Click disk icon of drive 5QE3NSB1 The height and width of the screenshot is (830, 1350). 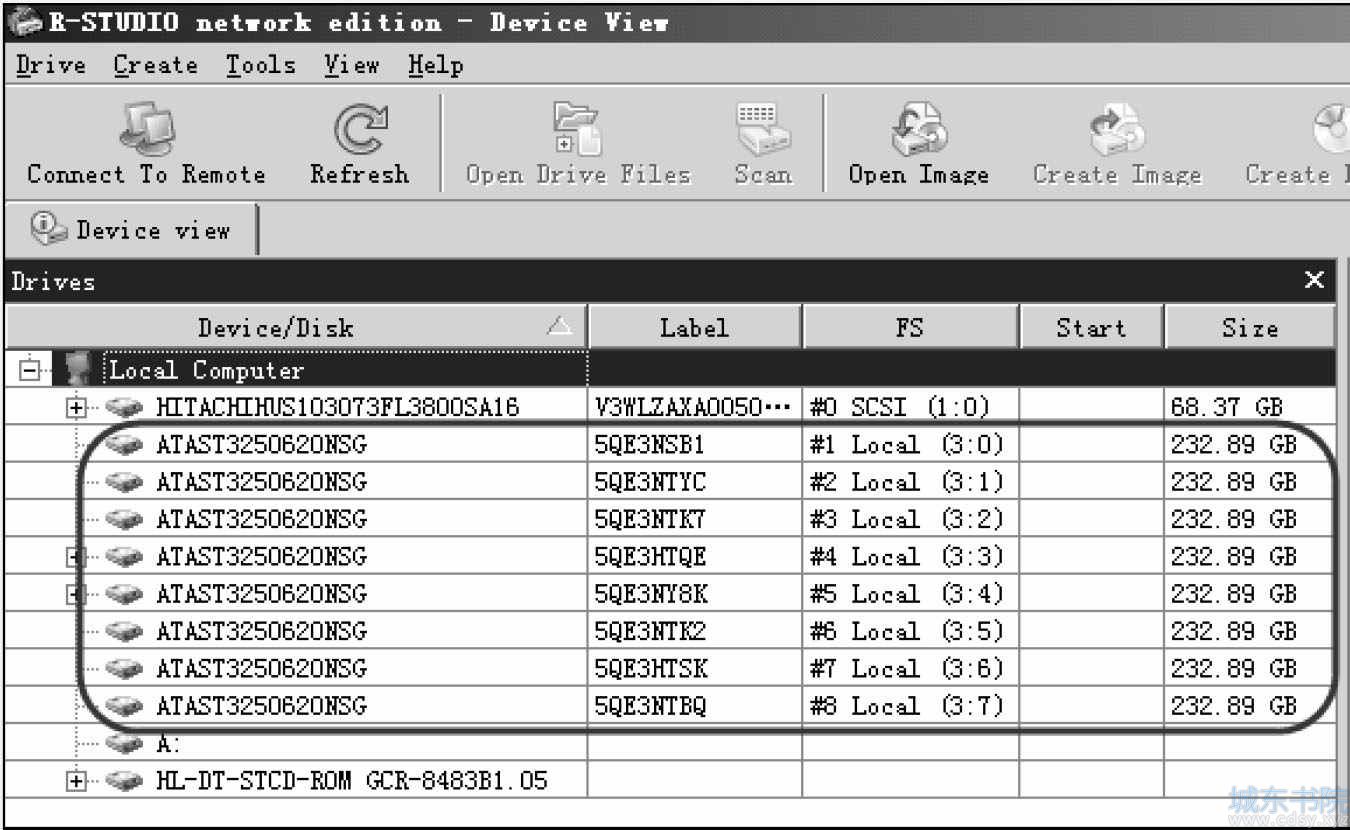(124, 445)
